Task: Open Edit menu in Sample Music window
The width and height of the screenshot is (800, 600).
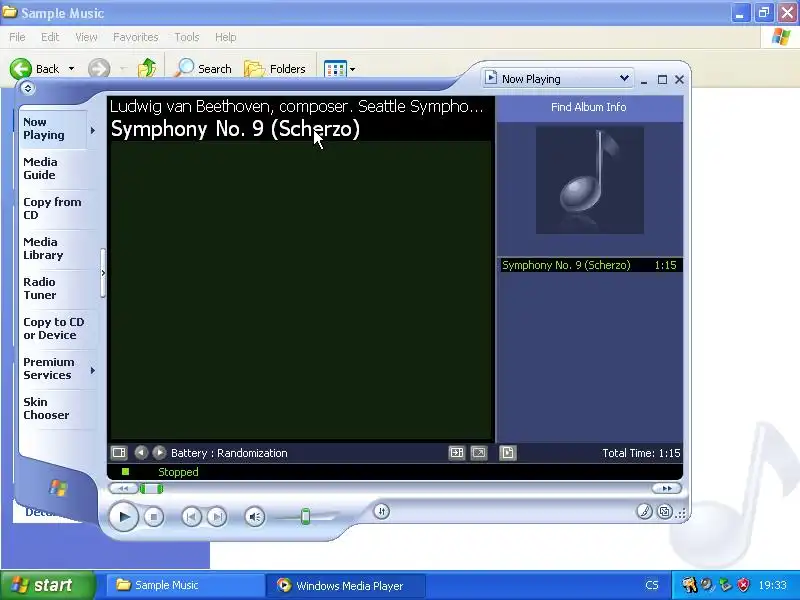Action: 50,37
